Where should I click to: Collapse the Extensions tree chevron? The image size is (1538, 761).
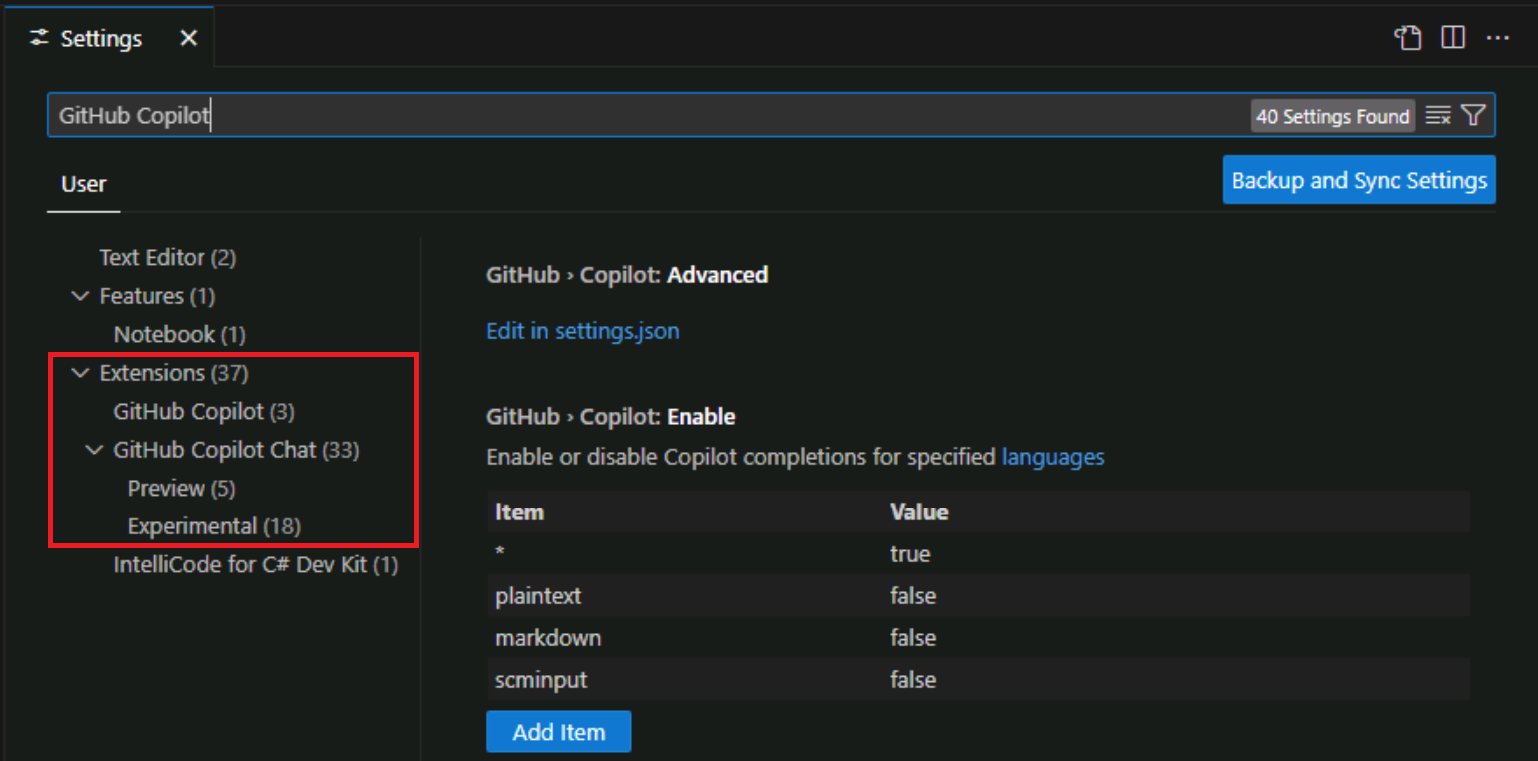point(81,373)
